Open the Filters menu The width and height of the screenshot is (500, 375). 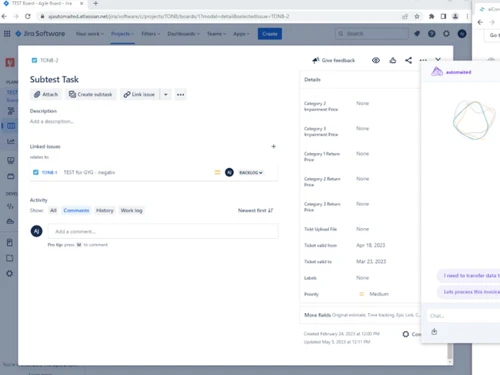(x=151, y=34)
